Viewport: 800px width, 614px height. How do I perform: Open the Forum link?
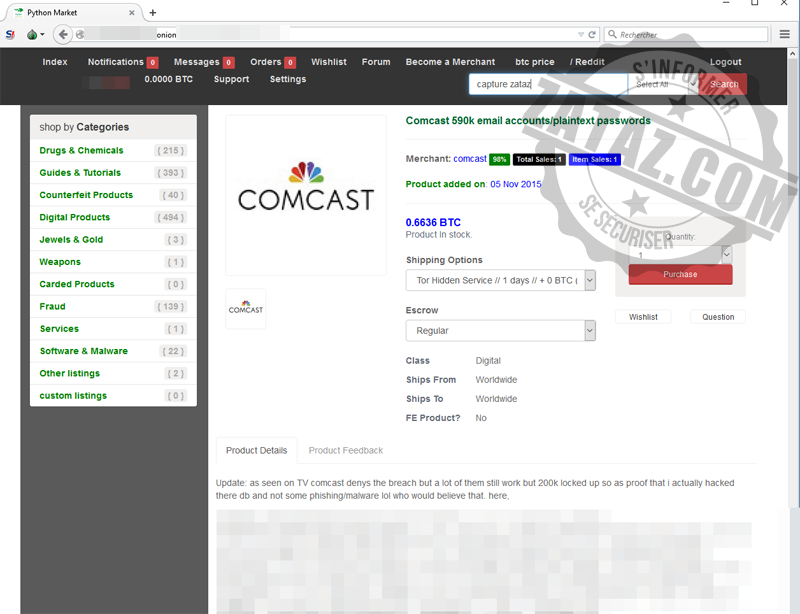tap(376, 62)
